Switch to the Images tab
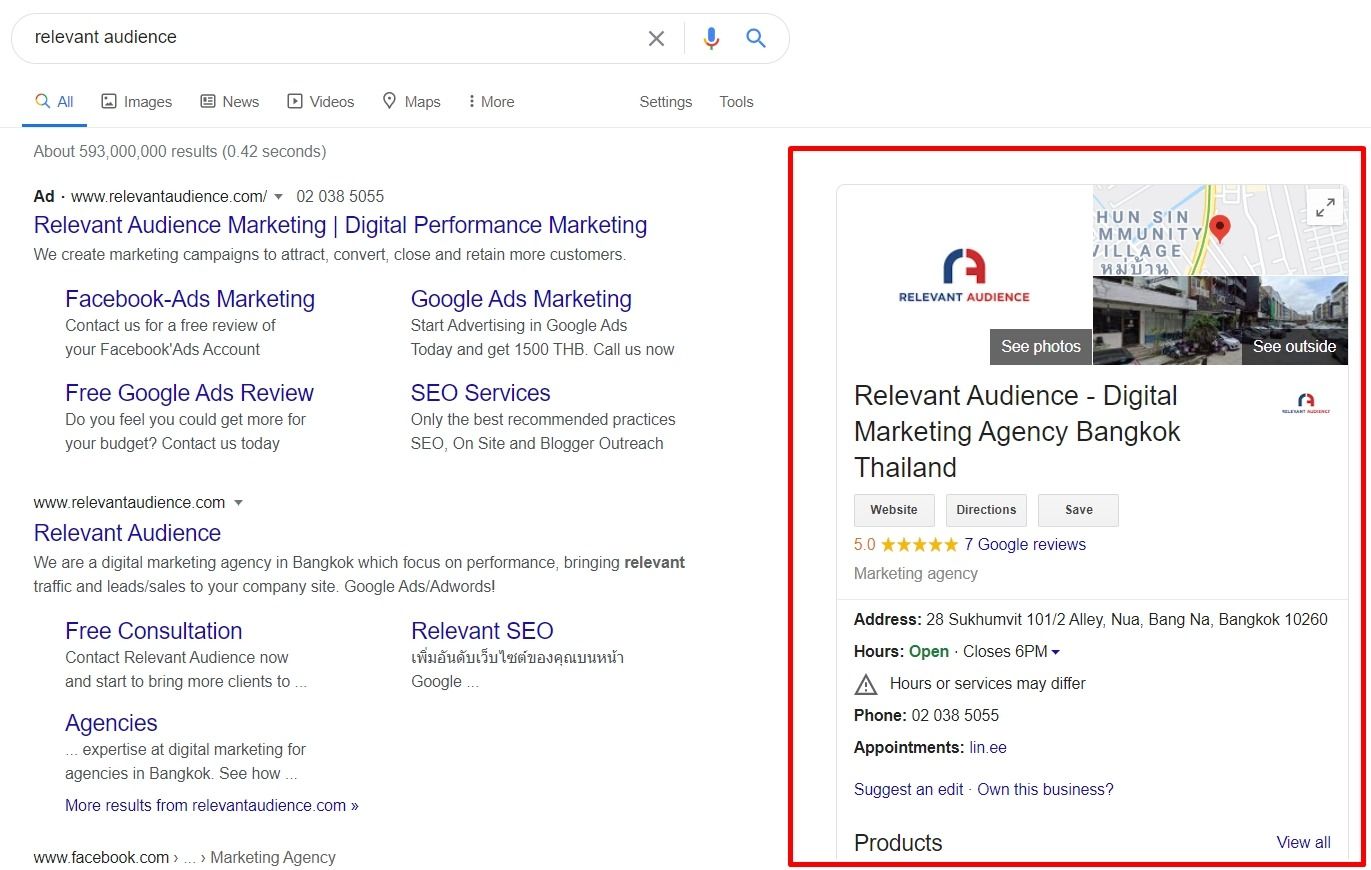The width and height of the screenshot is (1371, 870). tap(137, 102)
